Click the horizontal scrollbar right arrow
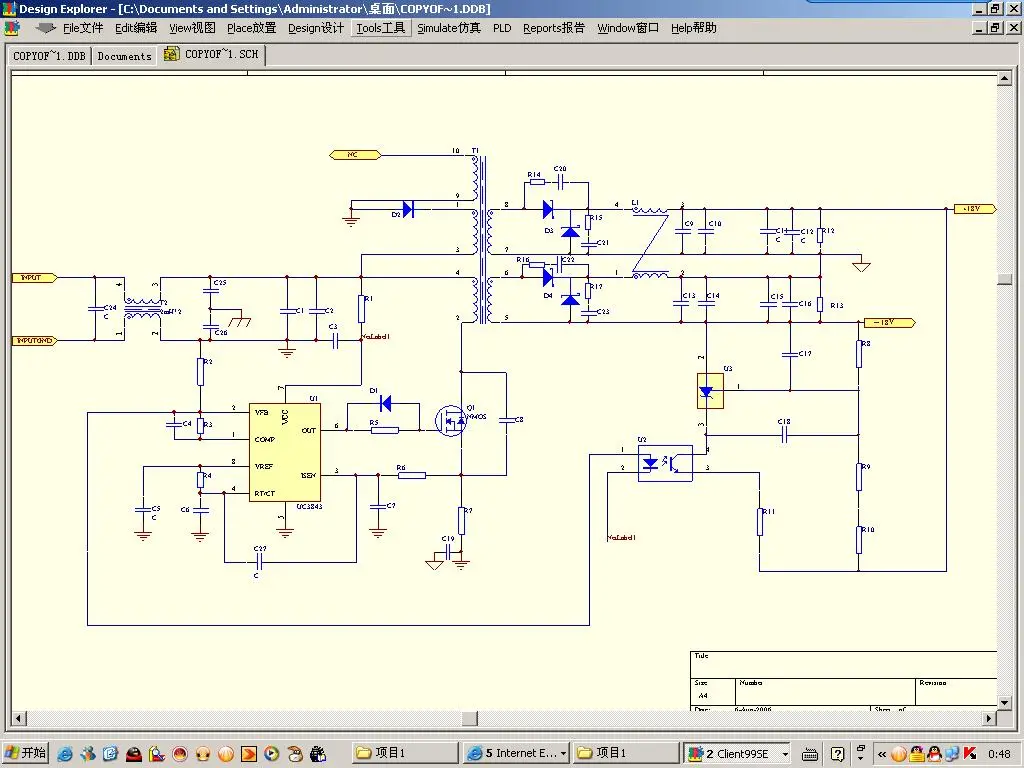Screen dimensions: 1024x768 [x=989, y=718]
